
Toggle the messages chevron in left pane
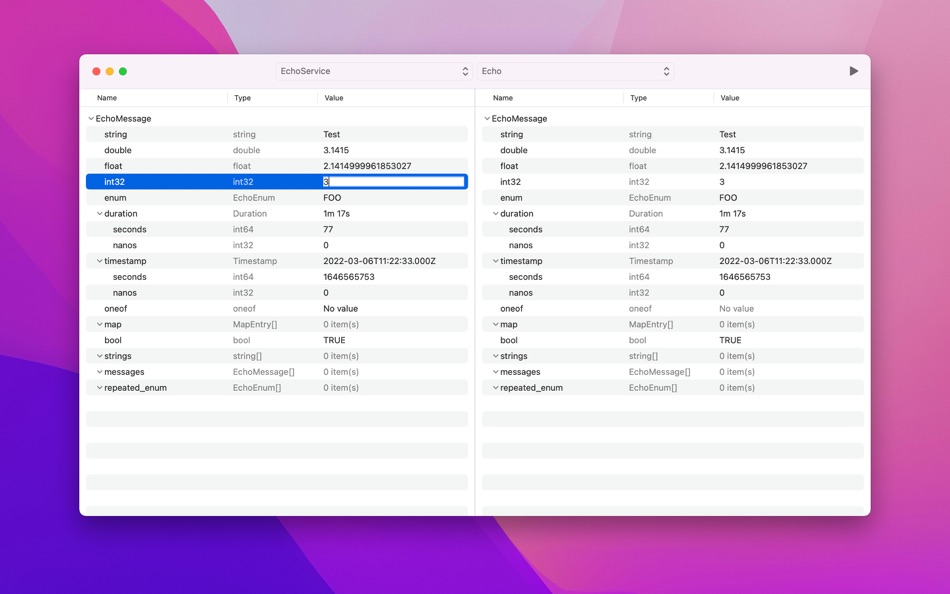(99, 372)
